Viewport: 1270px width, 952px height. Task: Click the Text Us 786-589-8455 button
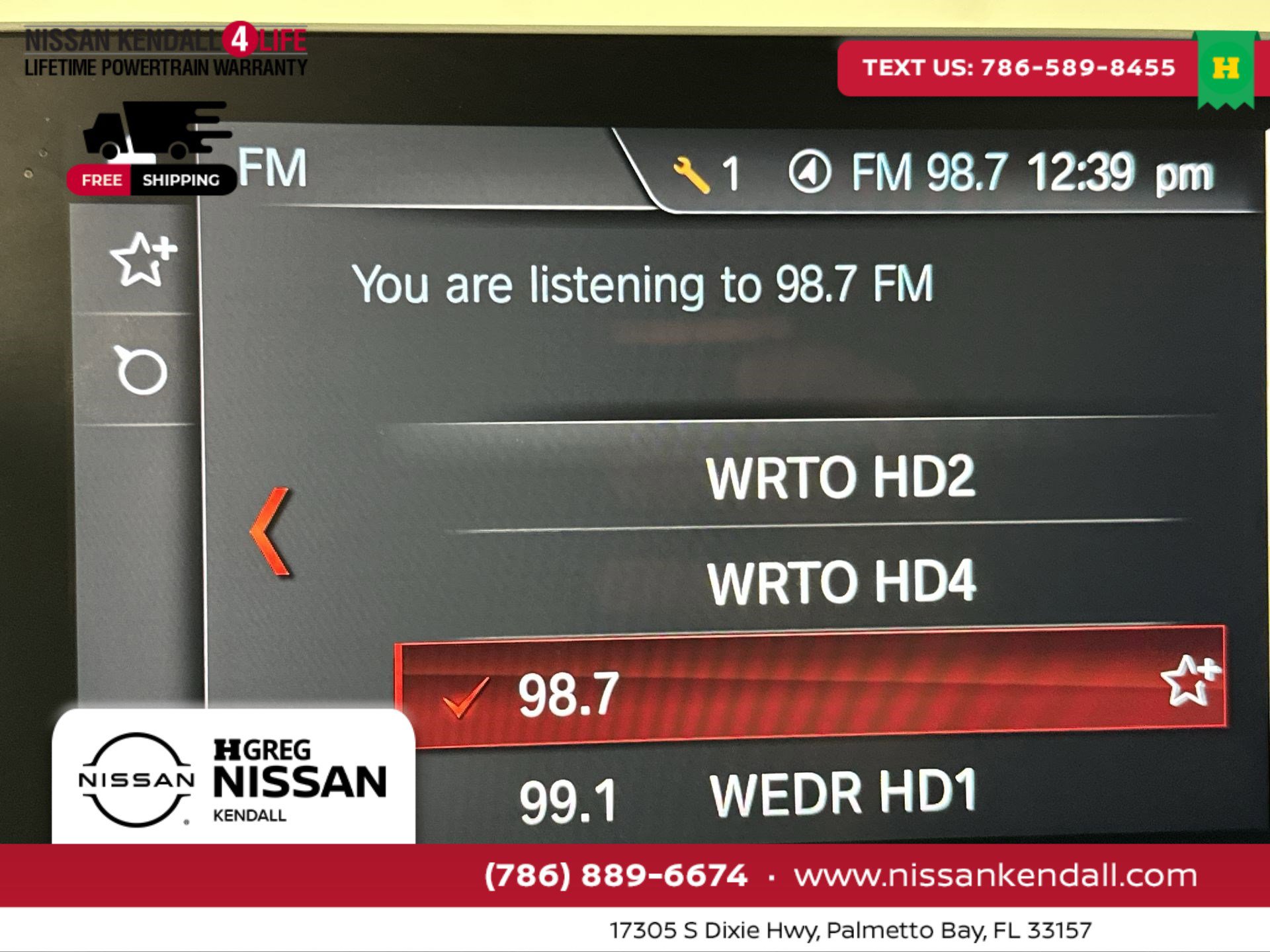[1019, 68]
